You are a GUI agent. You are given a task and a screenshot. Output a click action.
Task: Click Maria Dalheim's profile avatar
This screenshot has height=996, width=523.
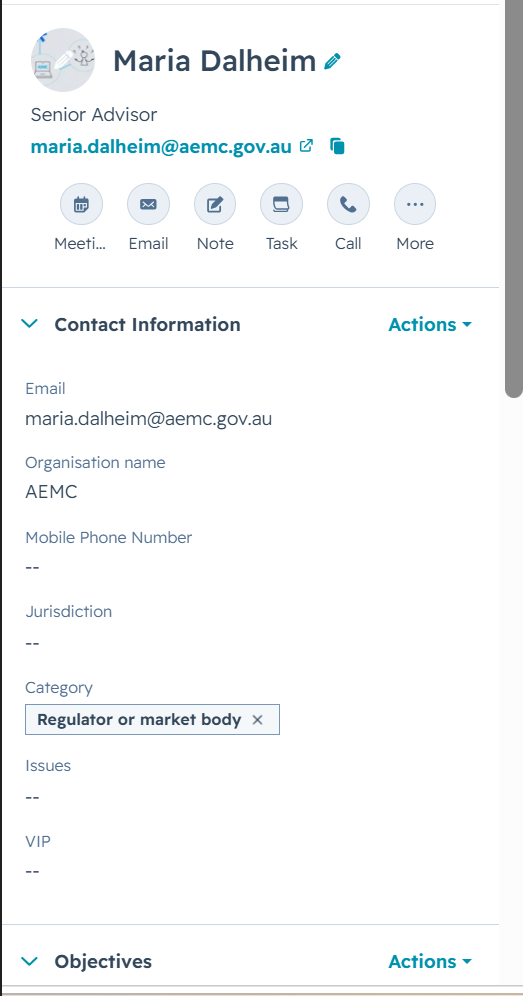pos(62,60)
